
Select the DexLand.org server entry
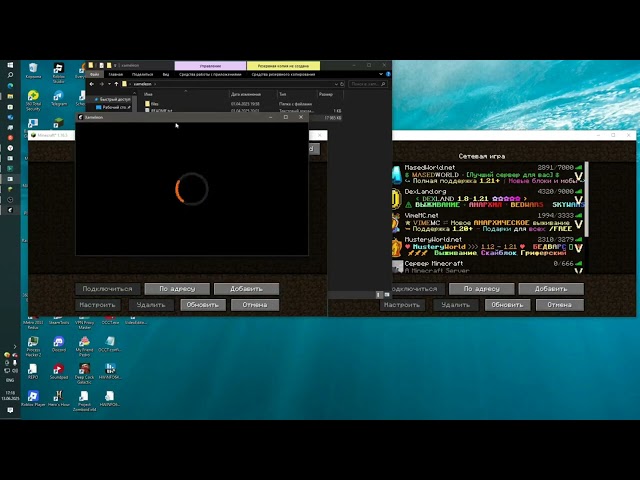click(488, 198)
